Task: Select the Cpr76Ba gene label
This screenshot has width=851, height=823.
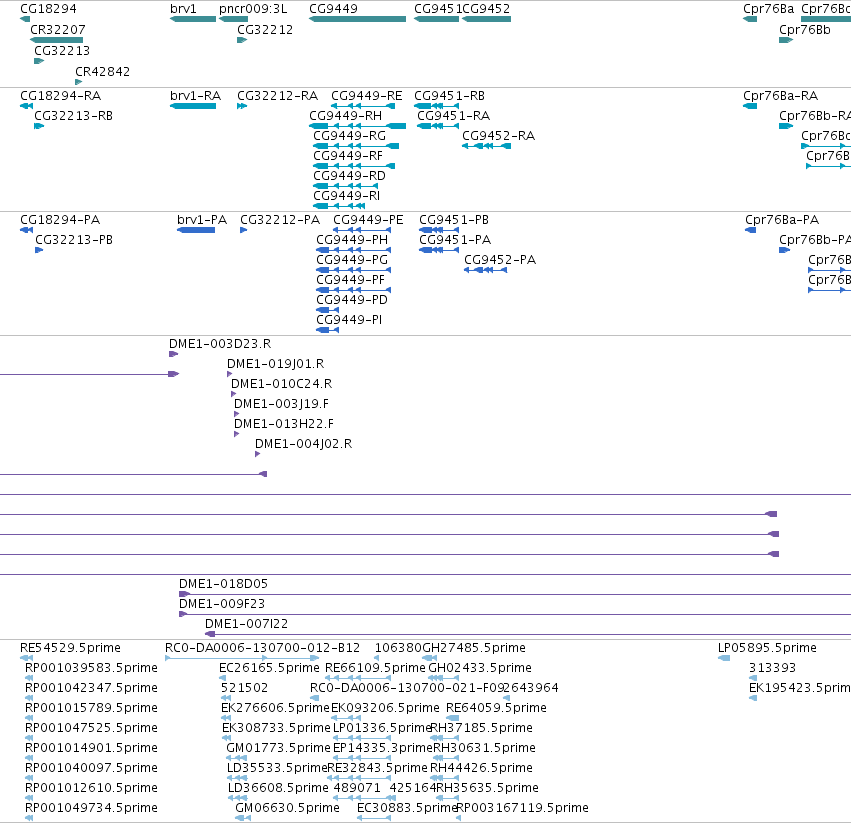Action: pyautogui.click(x=769, y=9)
